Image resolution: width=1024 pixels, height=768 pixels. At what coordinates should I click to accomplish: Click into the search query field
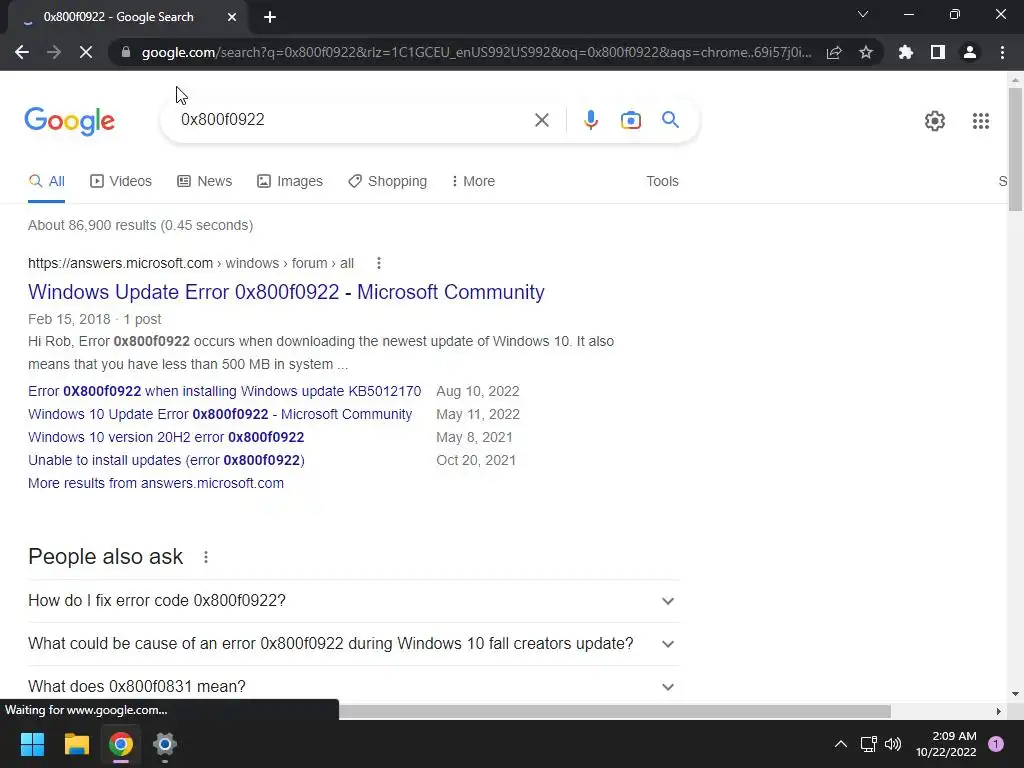(353, 120)
